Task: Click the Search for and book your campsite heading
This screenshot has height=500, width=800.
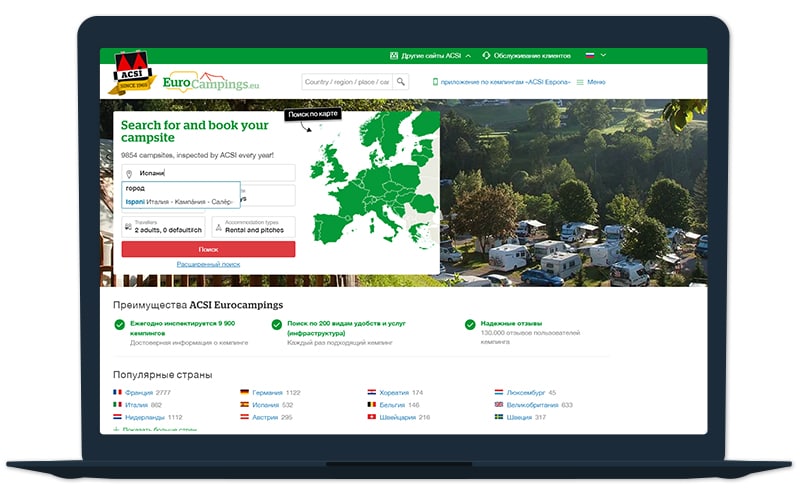Action: 194,131
